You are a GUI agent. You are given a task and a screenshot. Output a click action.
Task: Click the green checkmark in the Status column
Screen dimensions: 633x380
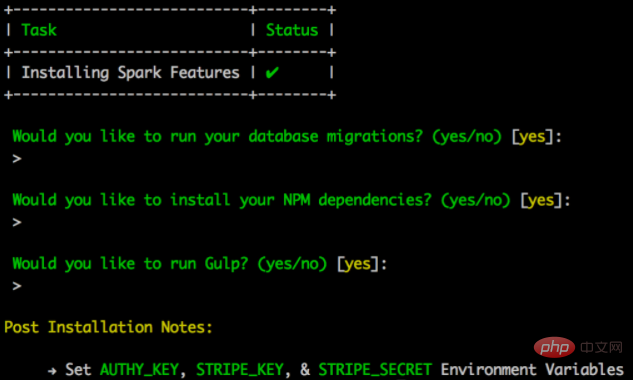[x=272, y=73]
